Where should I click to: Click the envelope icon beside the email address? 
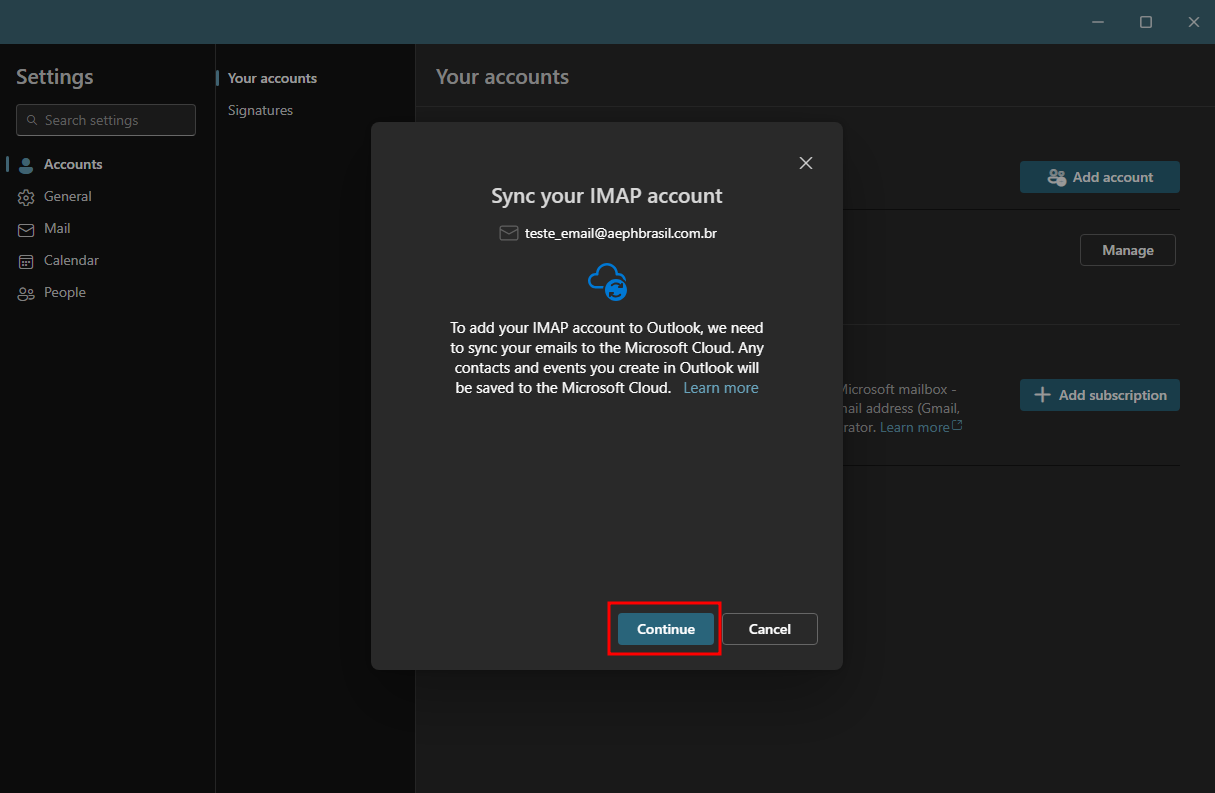pos(508,233)
